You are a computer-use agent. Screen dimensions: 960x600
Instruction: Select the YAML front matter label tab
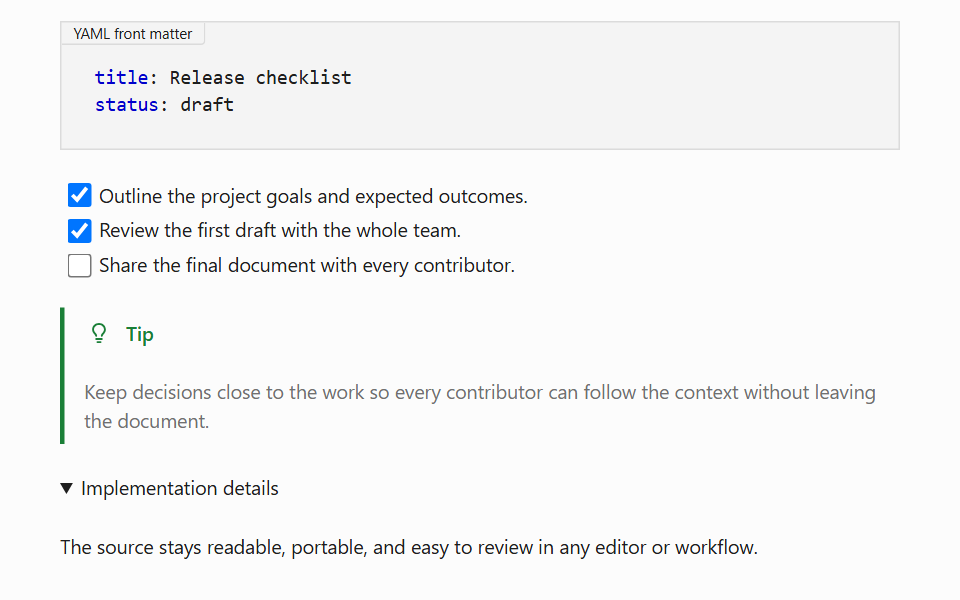click(132, 34)
